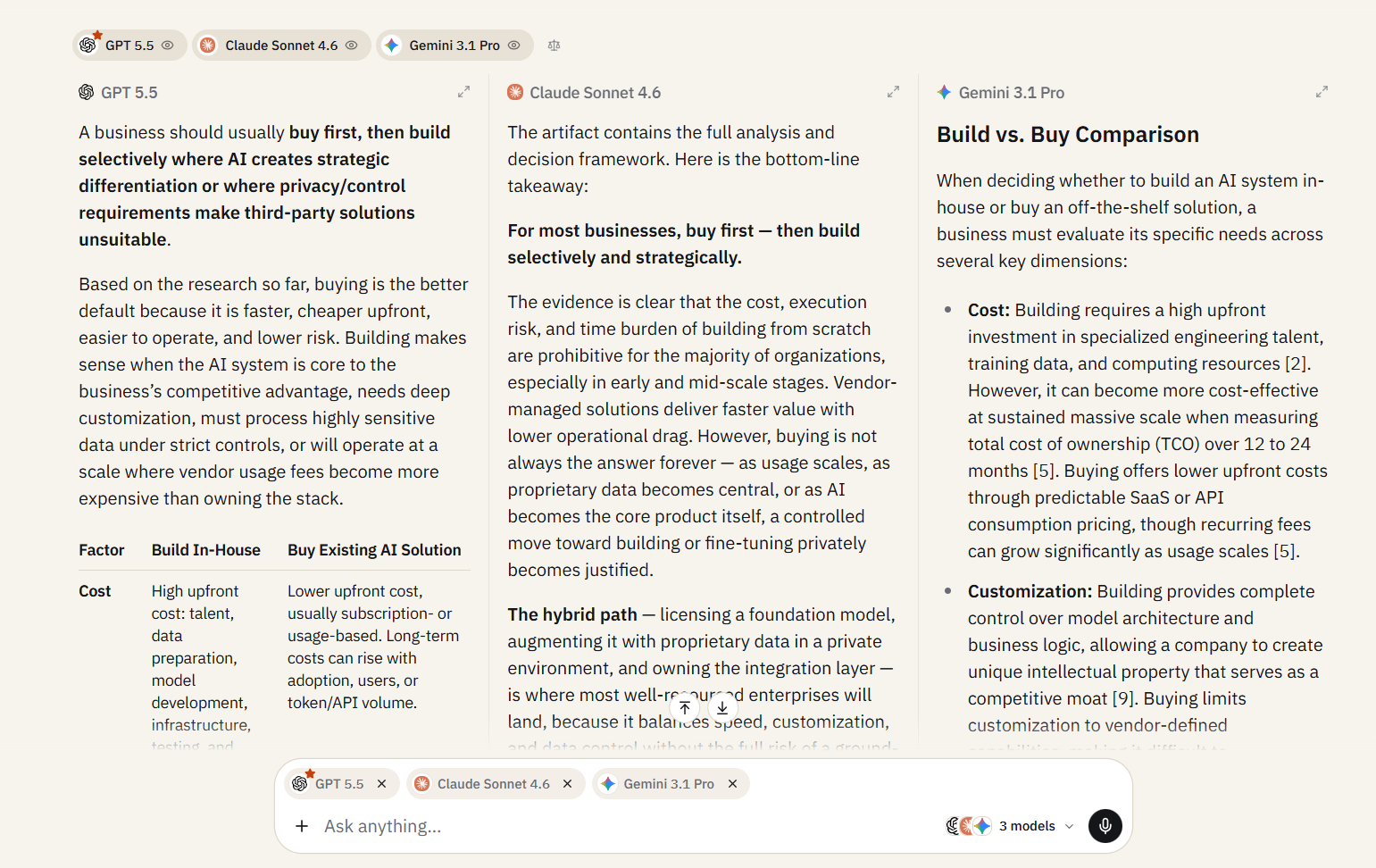Screen dimensions: 1376x868
Task: Expand the GPT 5.5 response panel
Action: pos(463,92)
